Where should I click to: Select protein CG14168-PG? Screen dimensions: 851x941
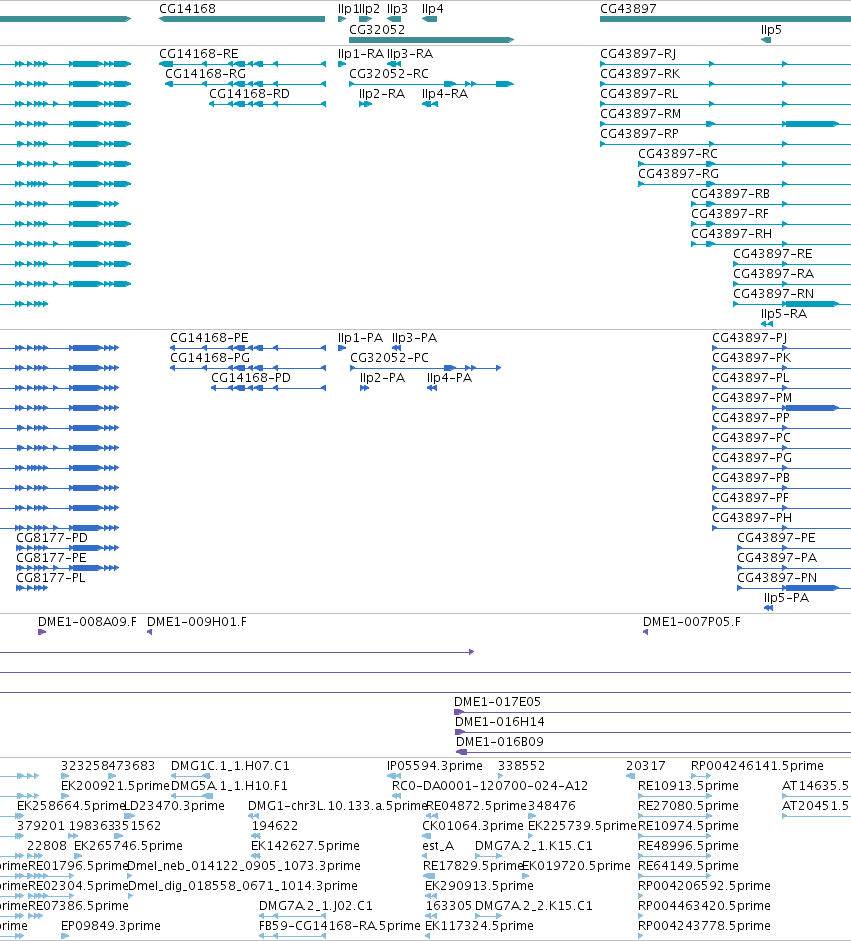point(248,368)
